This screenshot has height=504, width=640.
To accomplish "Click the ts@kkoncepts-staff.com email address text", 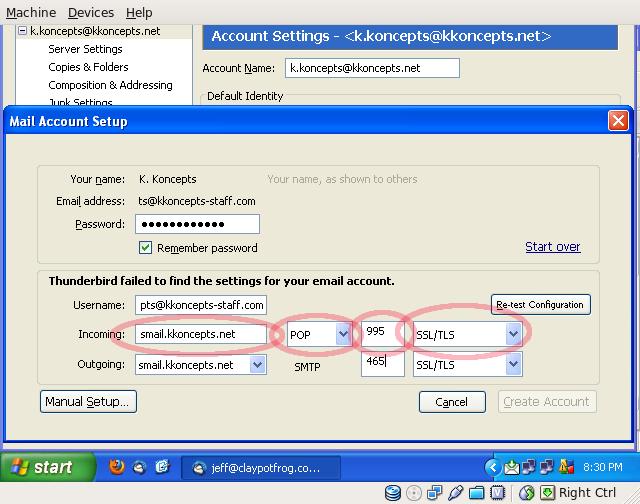I will click(197, 201).
